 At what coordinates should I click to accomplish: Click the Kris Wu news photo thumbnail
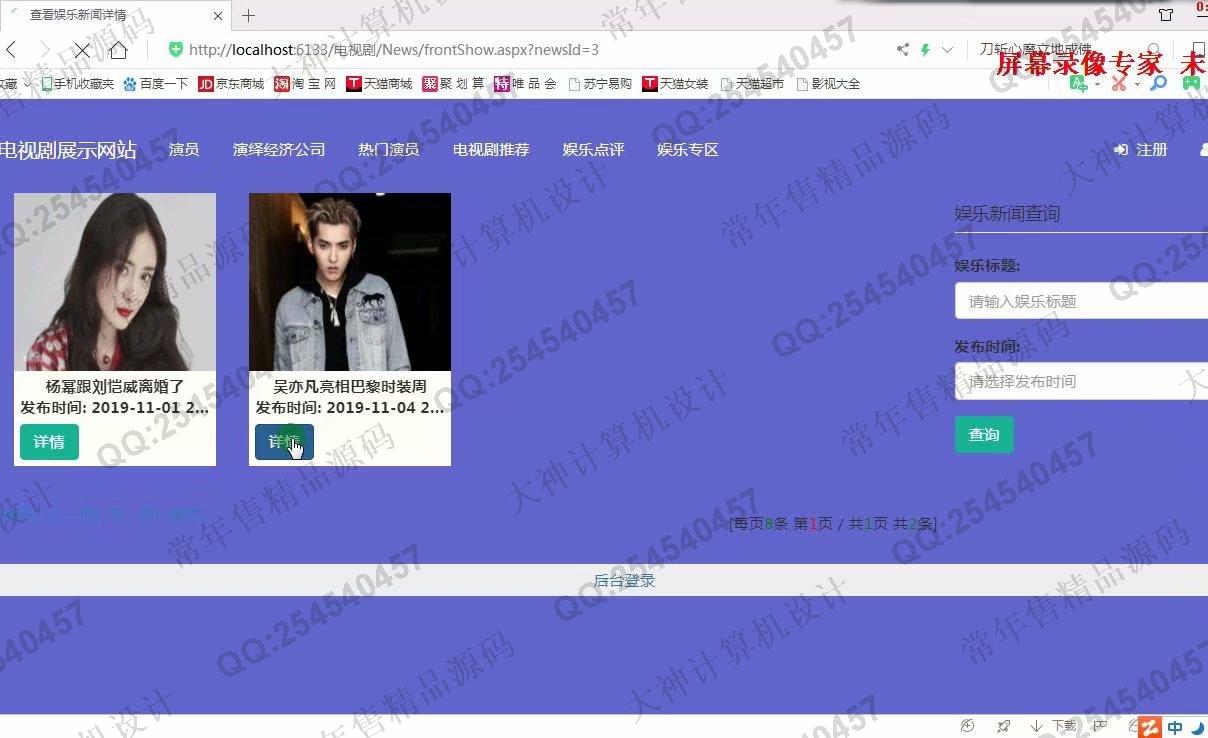pyautogui.click(x=350, y=282)
